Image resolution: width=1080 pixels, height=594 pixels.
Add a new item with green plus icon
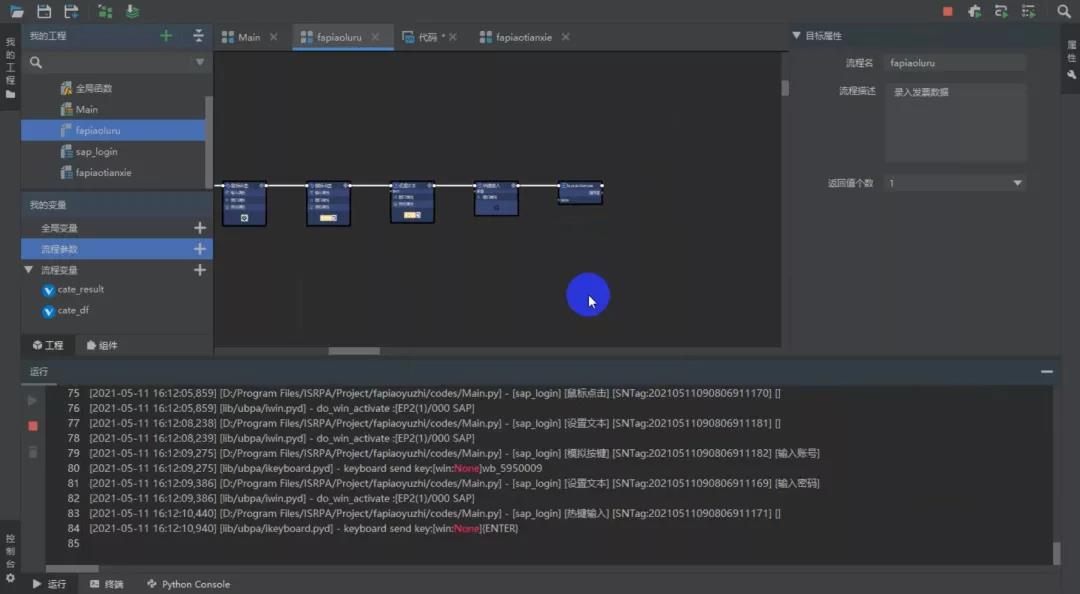click(x=166, y=36)
